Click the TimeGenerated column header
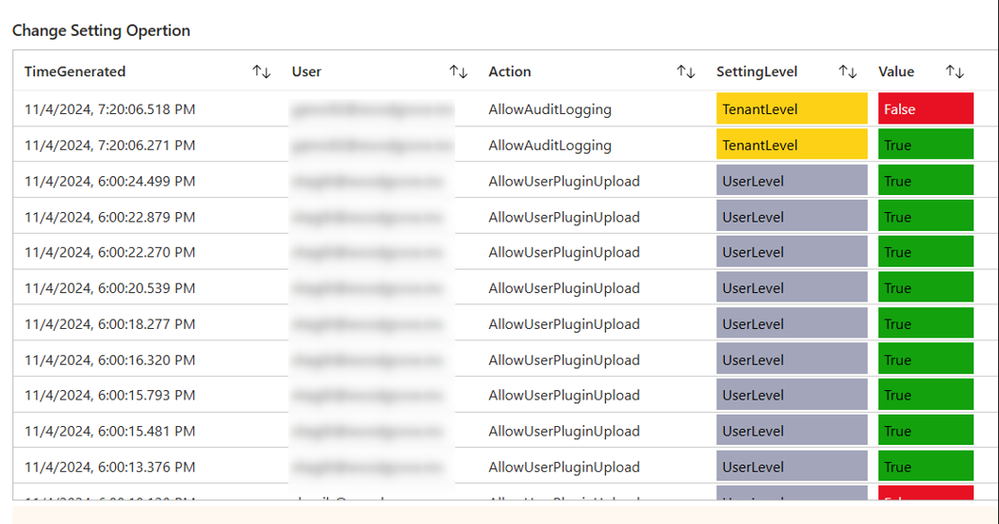 pyautogui.click(x=75, y=71)
